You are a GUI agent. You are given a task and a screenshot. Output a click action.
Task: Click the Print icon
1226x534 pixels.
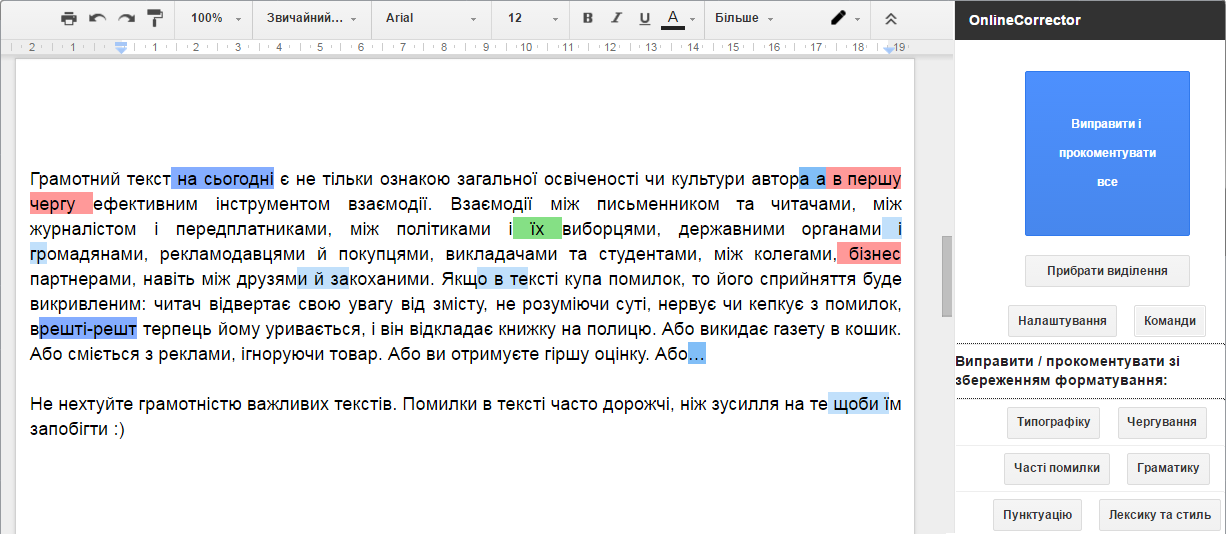click(x=69, y=18)
